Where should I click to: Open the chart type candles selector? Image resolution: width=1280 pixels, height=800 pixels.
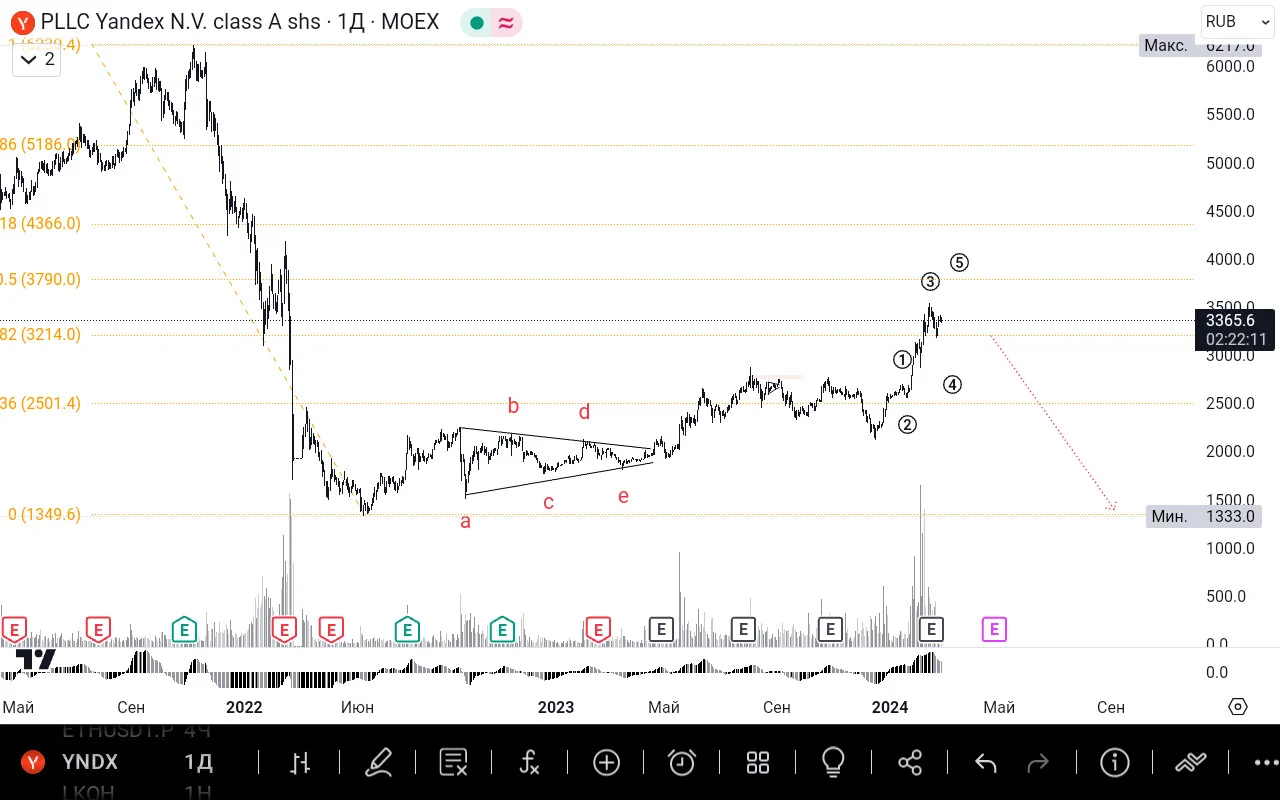[300, 763]
